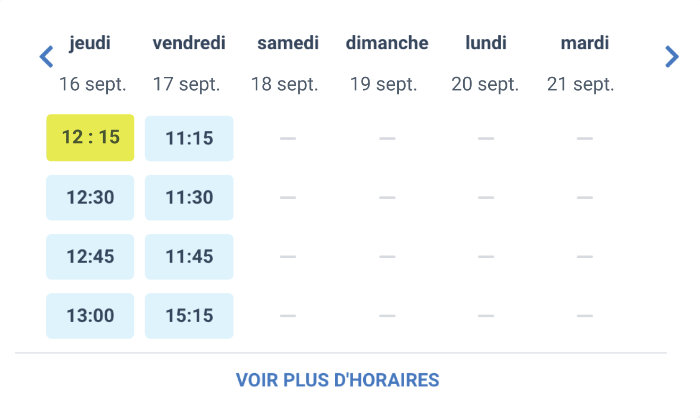Advance to next days with right arrow

[672, 57]
